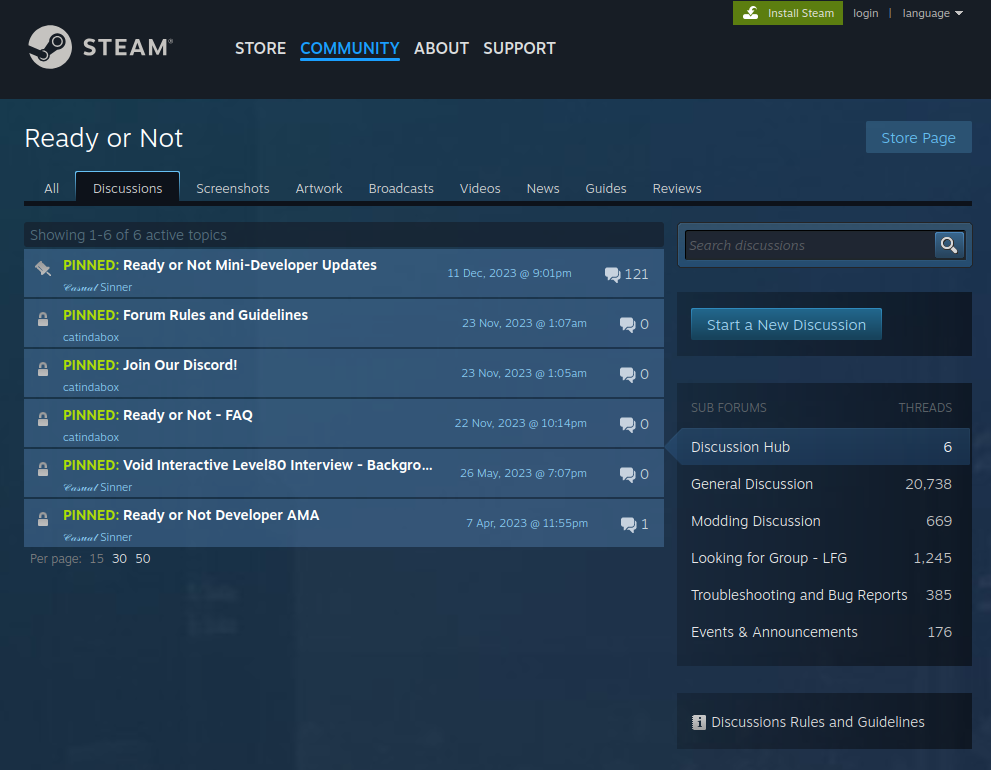
Task: Click the pin icon on Mini-Developer Updates
Action: [43, 268]
